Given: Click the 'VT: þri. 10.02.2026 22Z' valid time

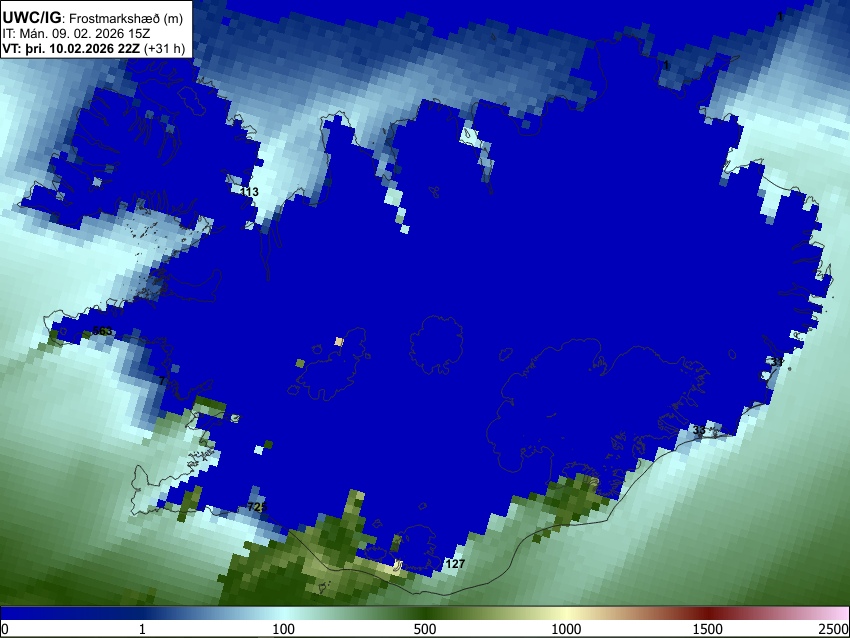Looking at the screenshot, I should point(71,48).
